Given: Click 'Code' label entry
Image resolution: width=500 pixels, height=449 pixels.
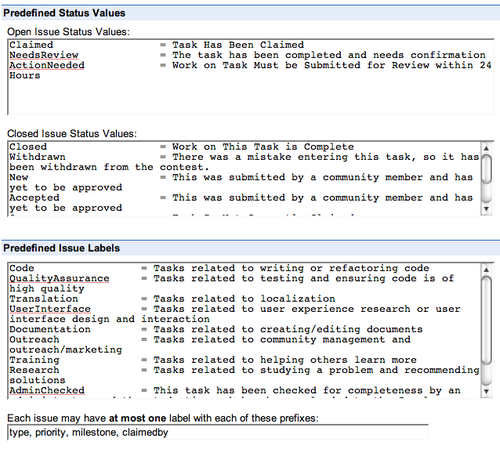Looking at the screenshot, I should pyautogui.click(x=22, y=268).
